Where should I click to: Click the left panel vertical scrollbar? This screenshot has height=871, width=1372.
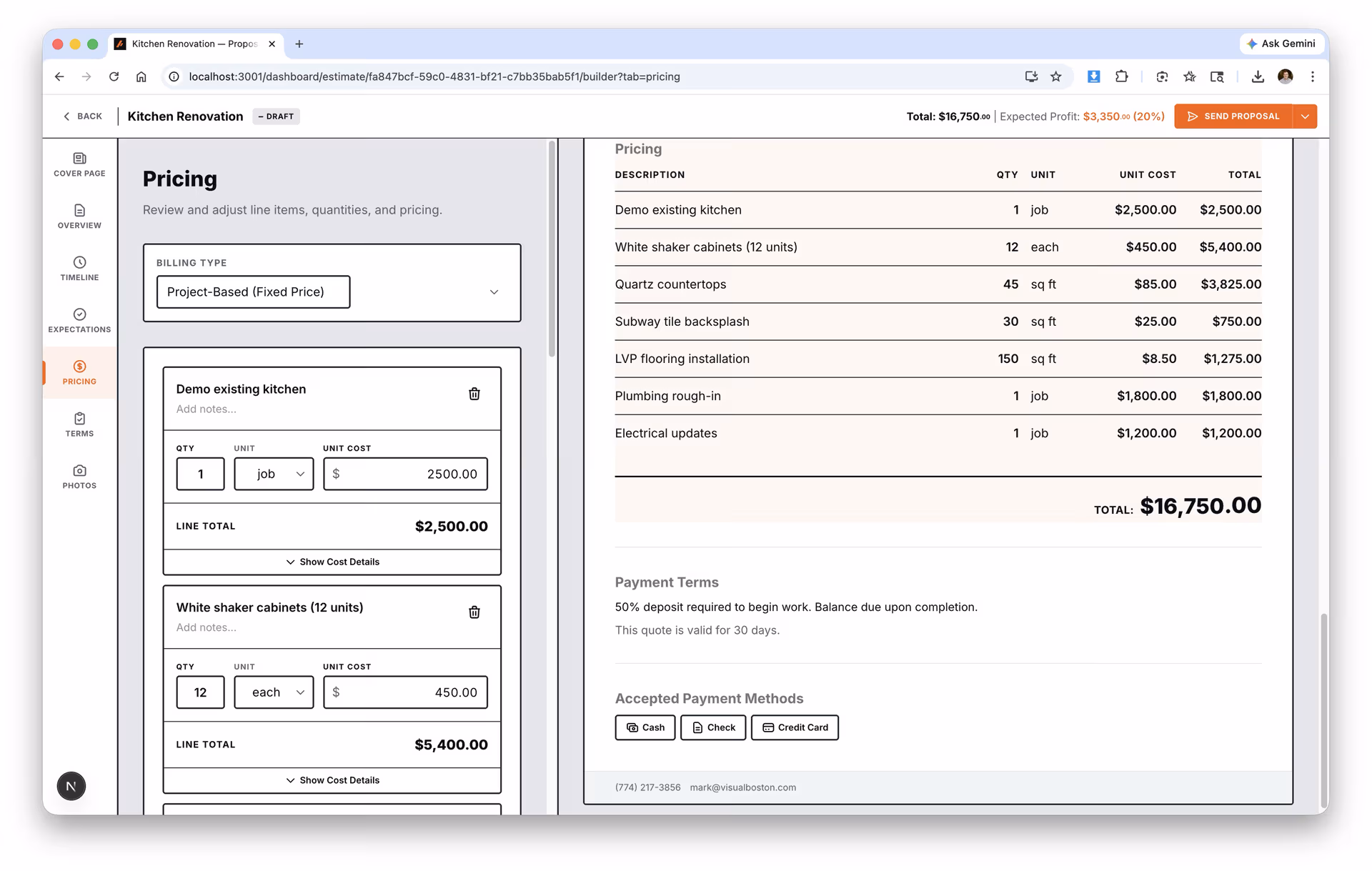pyautogui.click(x=552, y=250)
